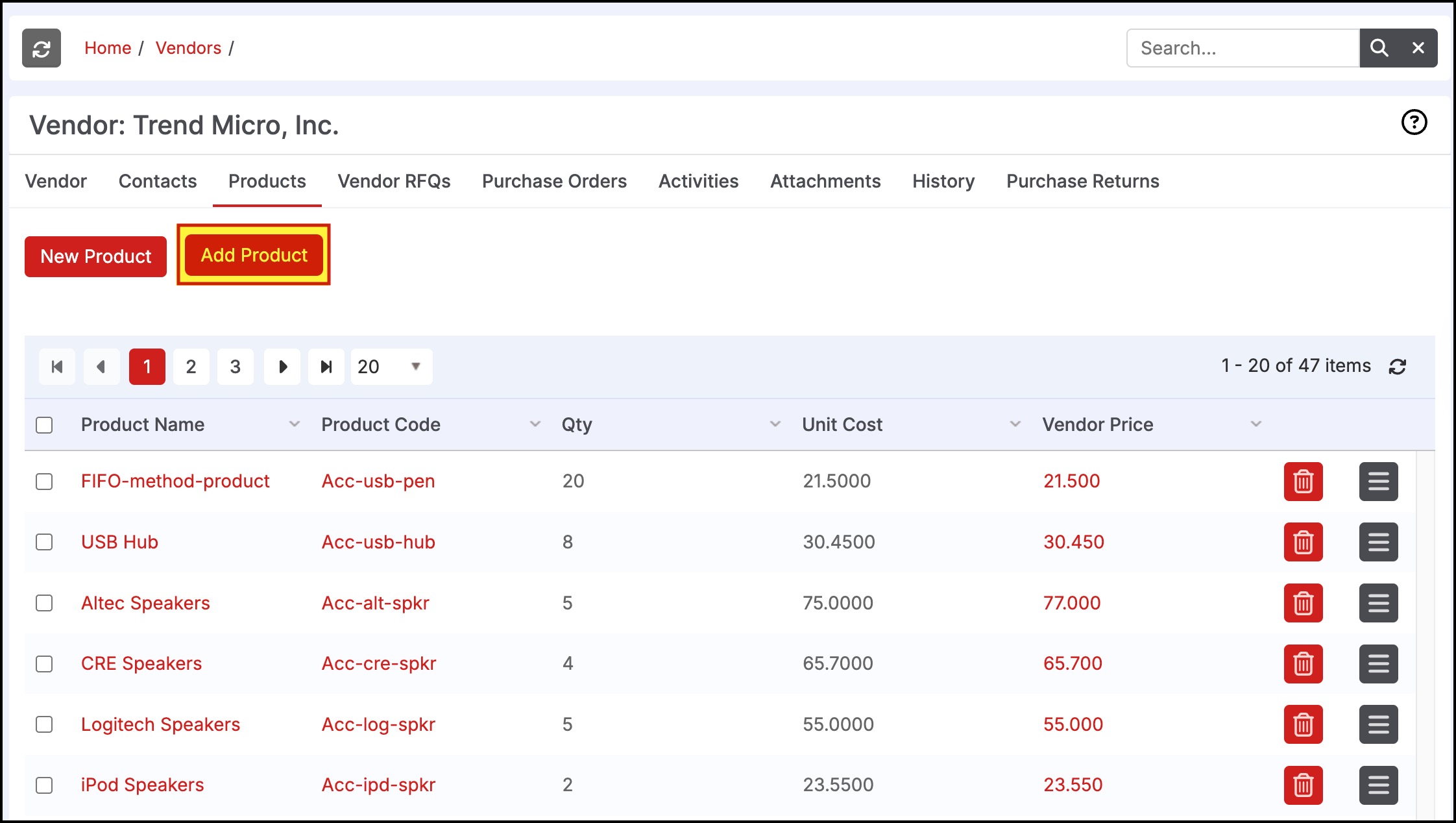
Task: Click the refresh icon beside Home breadcrumb
Action: pyautogui.click(x=42, y=48)
